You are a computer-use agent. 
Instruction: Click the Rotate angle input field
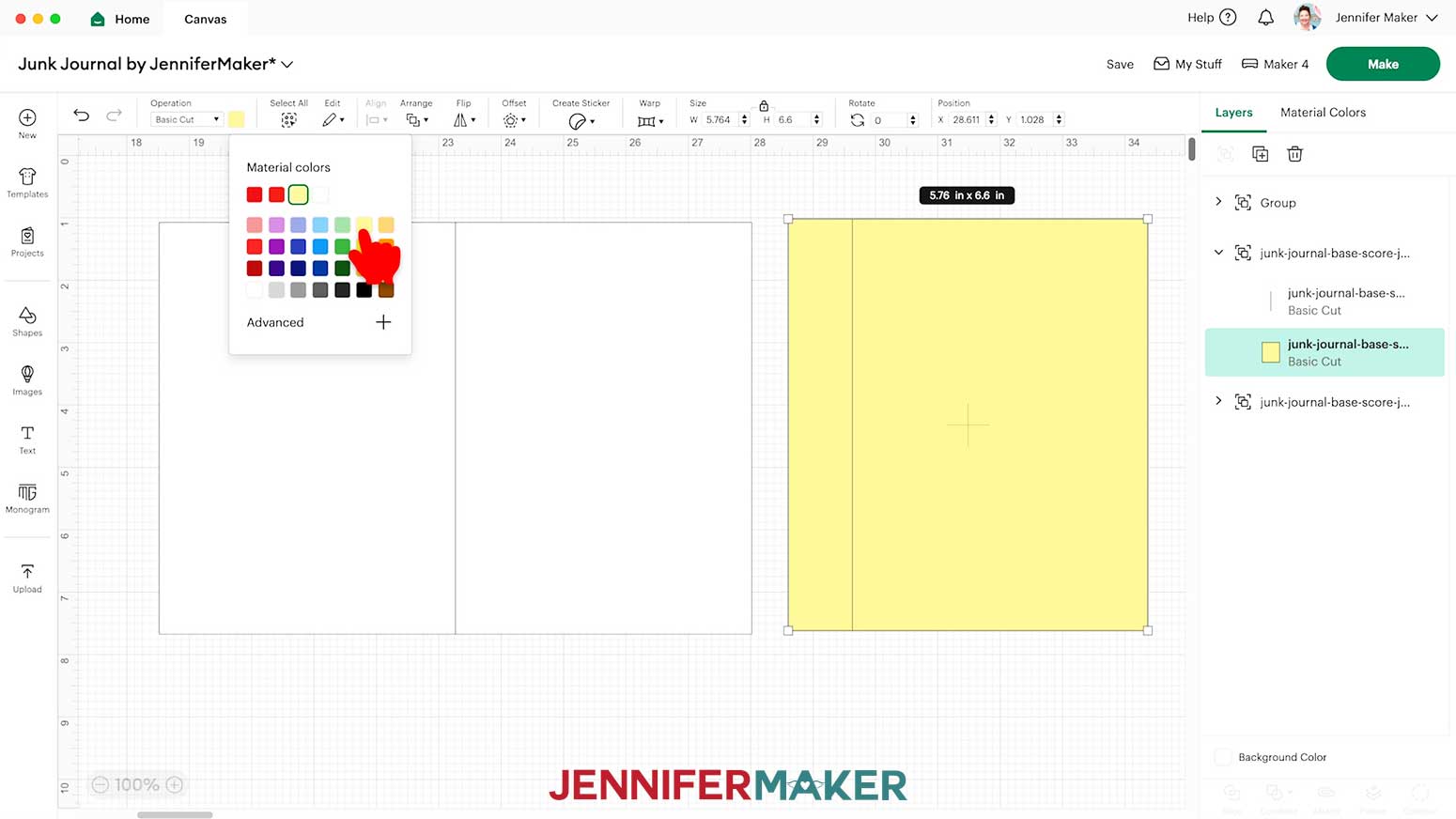pos(889,120)
